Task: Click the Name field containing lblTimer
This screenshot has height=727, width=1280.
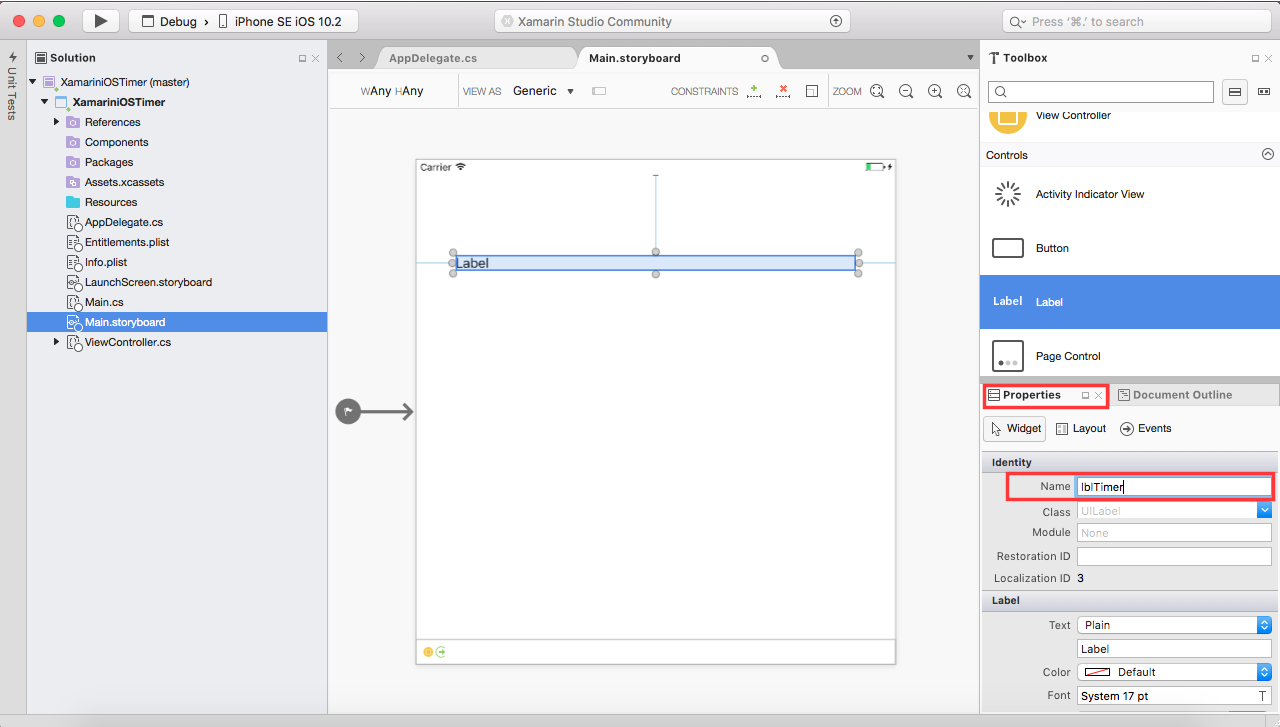Action: 1172,486
